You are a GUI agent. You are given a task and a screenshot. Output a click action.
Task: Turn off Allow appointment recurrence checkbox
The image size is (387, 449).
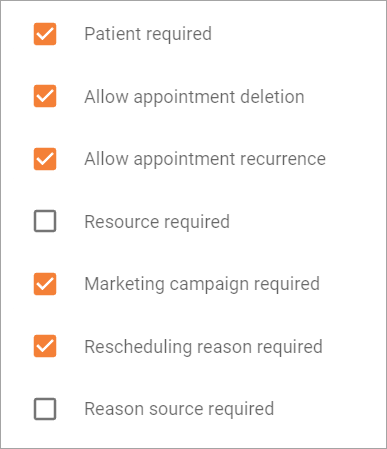(x=45, y=159)
